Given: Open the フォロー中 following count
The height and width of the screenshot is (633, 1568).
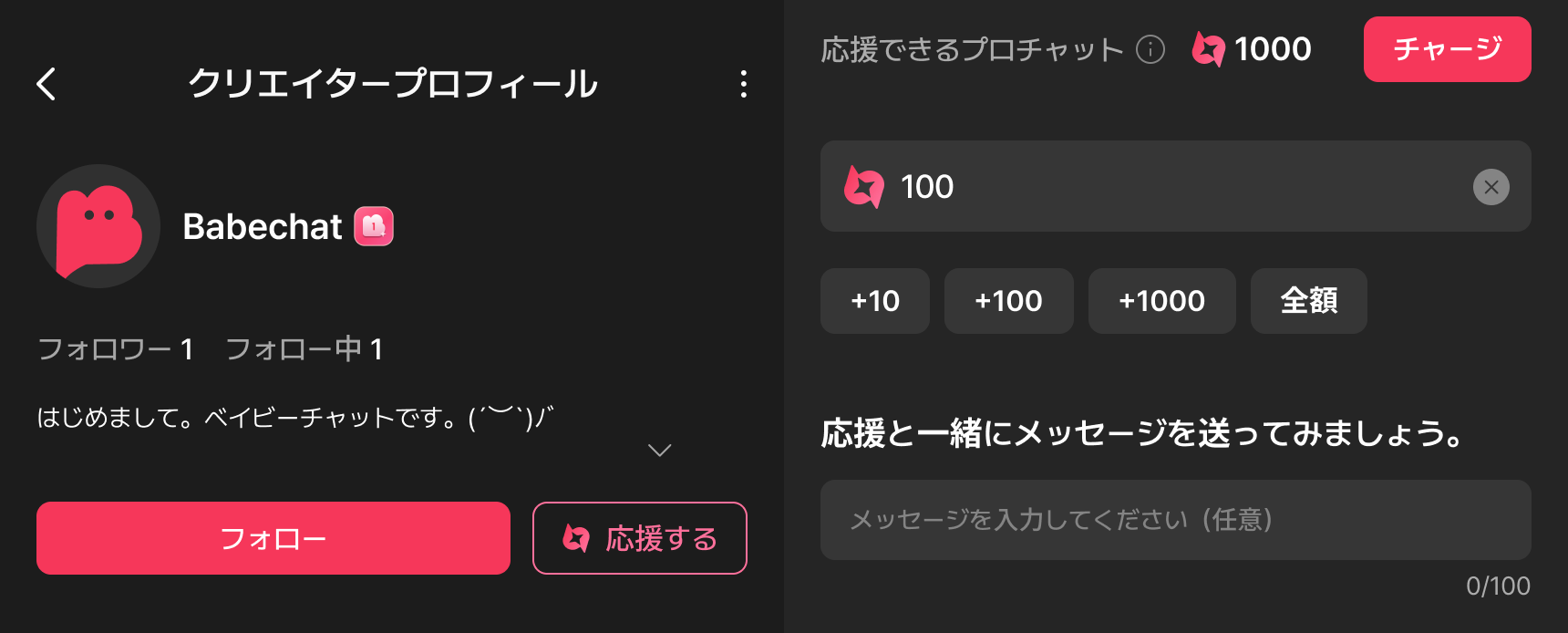Looking at the screenshot, I should [304, 349].
